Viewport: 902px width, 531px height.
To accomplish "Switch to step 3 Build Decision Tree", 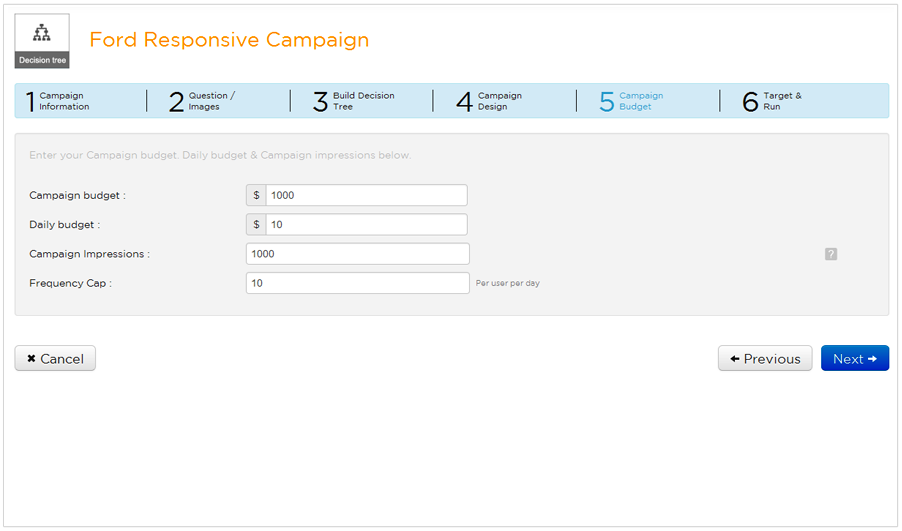I will (354, 101).
